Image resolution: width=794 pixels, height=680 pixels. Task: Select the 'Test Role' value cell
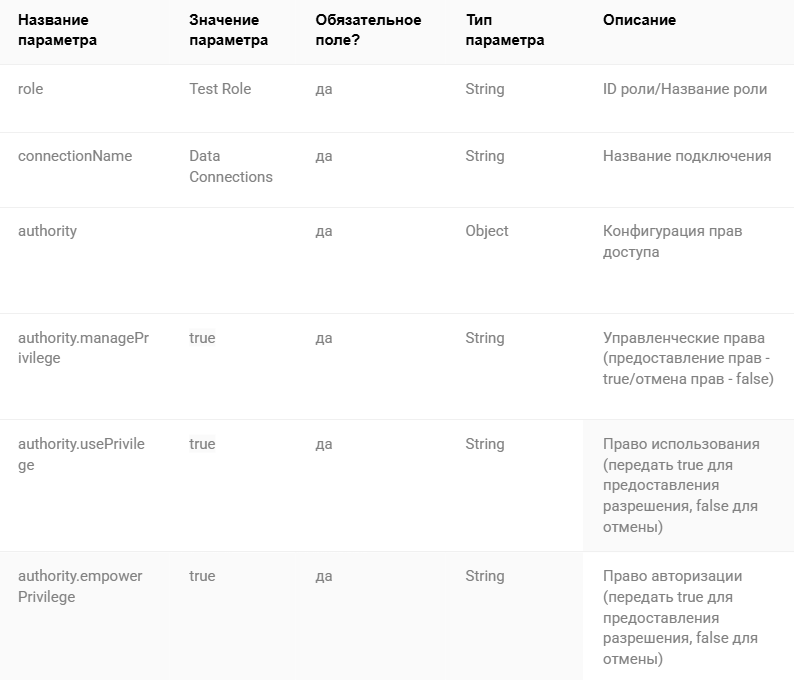coord(220,89)
